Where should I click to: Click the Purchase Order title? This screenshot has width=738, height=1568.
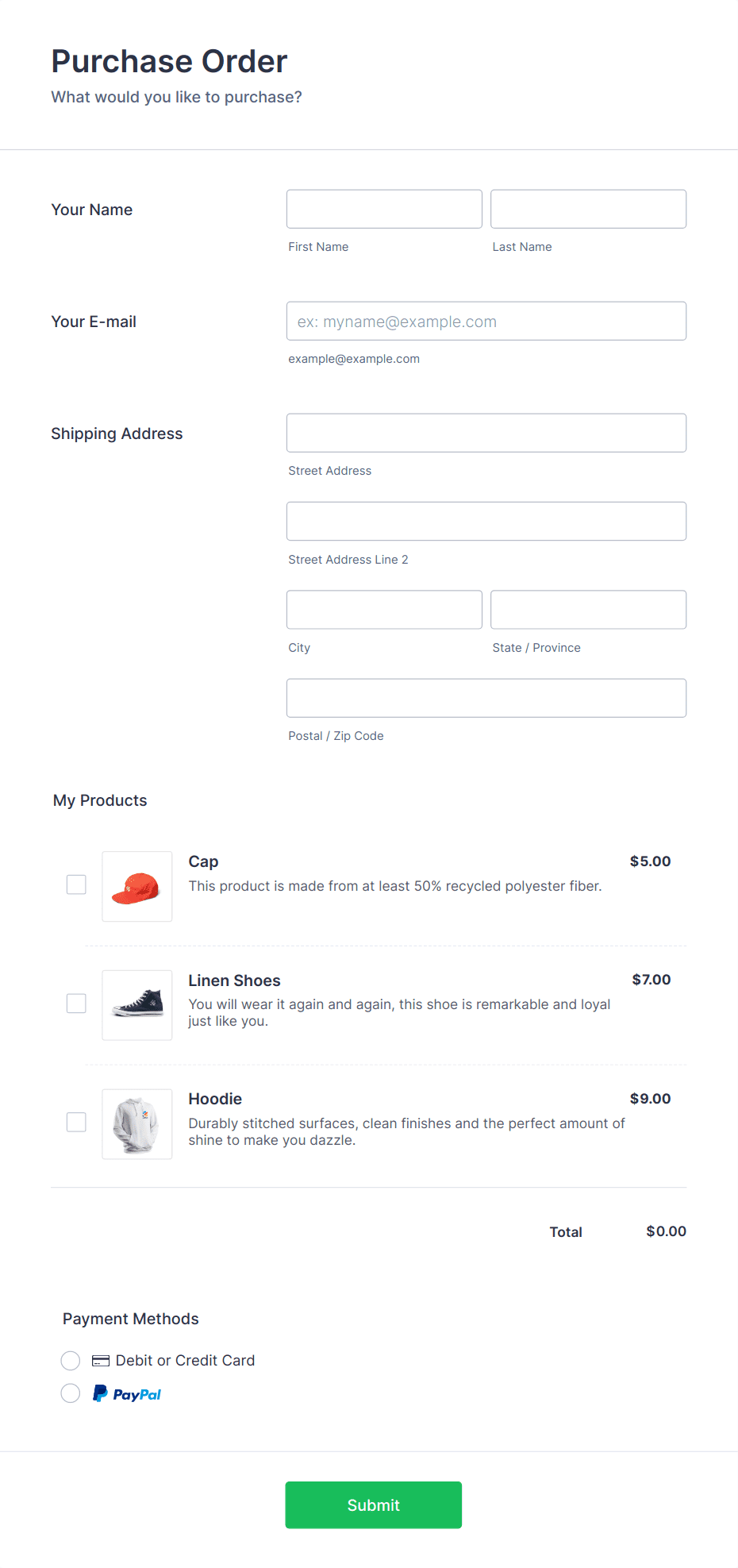(169, 61)
